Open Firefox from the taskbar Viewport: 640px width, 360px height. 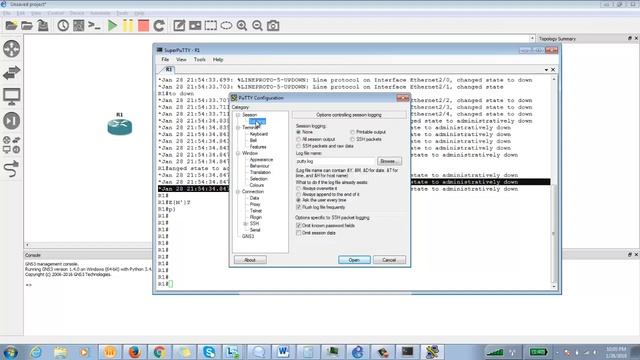pyautogui.click(x=134, y=352)
